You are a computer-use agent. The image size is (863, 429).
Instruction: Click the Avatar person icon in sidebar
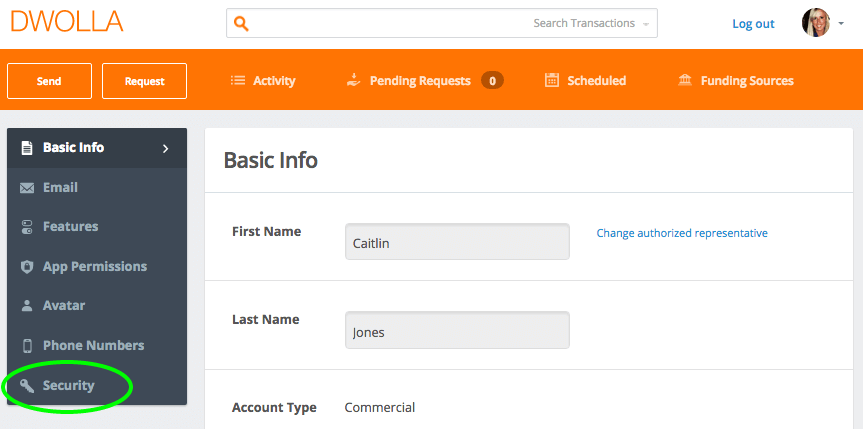click(27, 306)
